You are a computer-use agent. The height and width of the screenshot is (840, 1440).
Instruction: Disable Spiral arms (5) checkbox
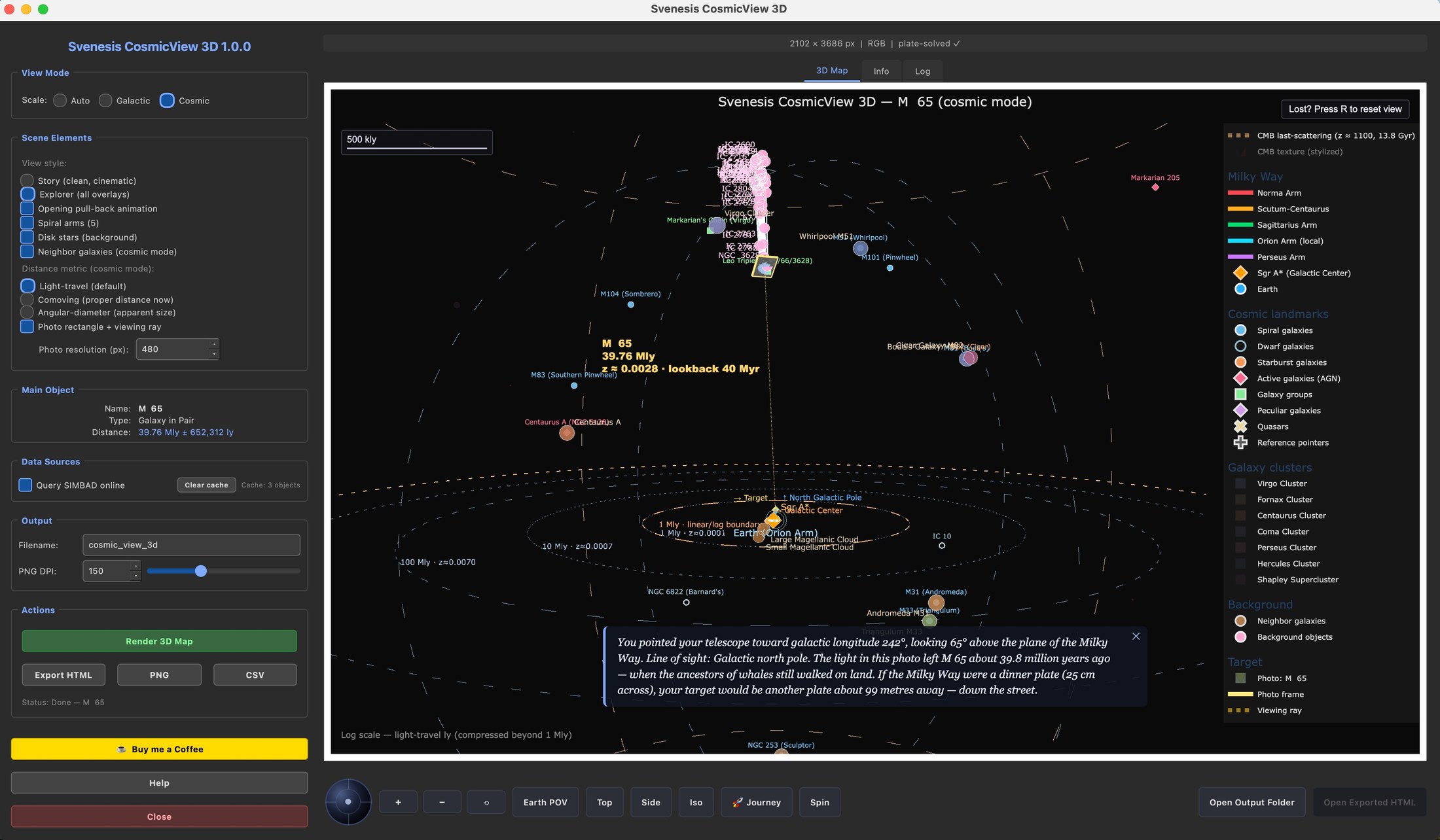(27, 223)
